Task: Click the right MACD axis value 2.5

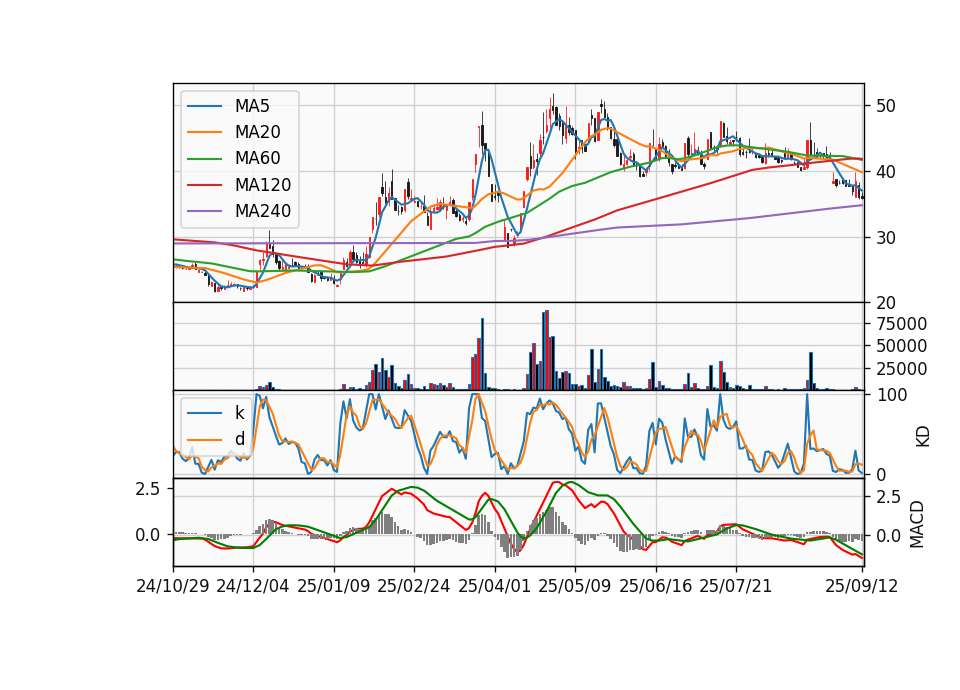Action: 889,497
